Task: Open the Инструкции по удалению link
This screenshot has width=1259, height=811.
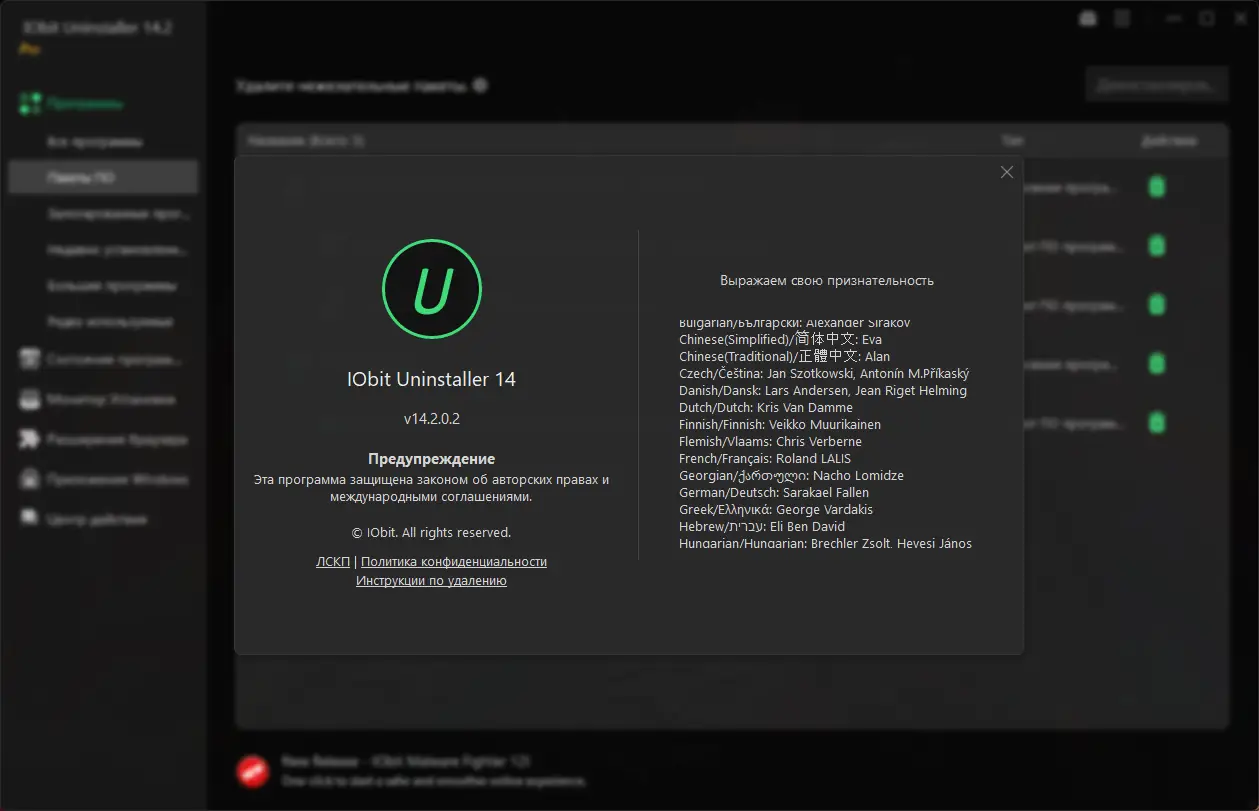Action: [x=431, y=581]
